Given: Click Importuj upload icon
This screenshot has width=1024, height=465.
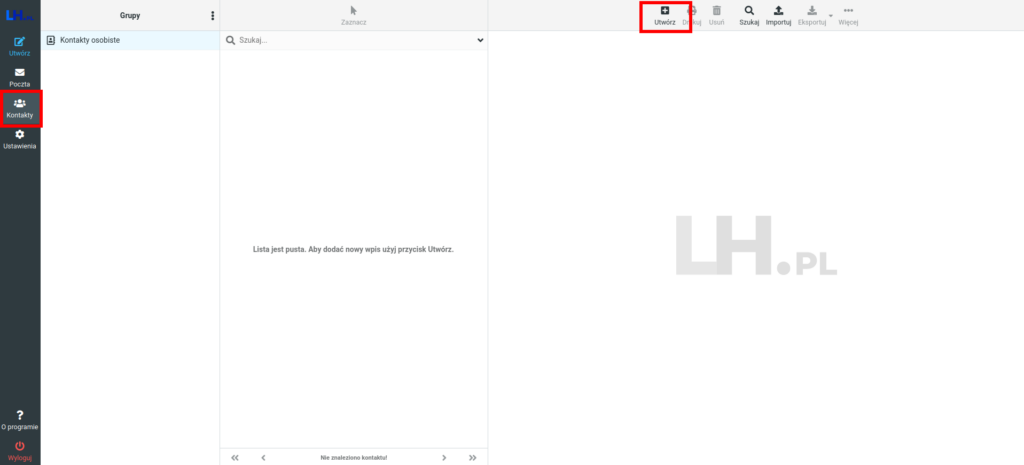Looking at the screenshot, I should (x=778, y=15).
